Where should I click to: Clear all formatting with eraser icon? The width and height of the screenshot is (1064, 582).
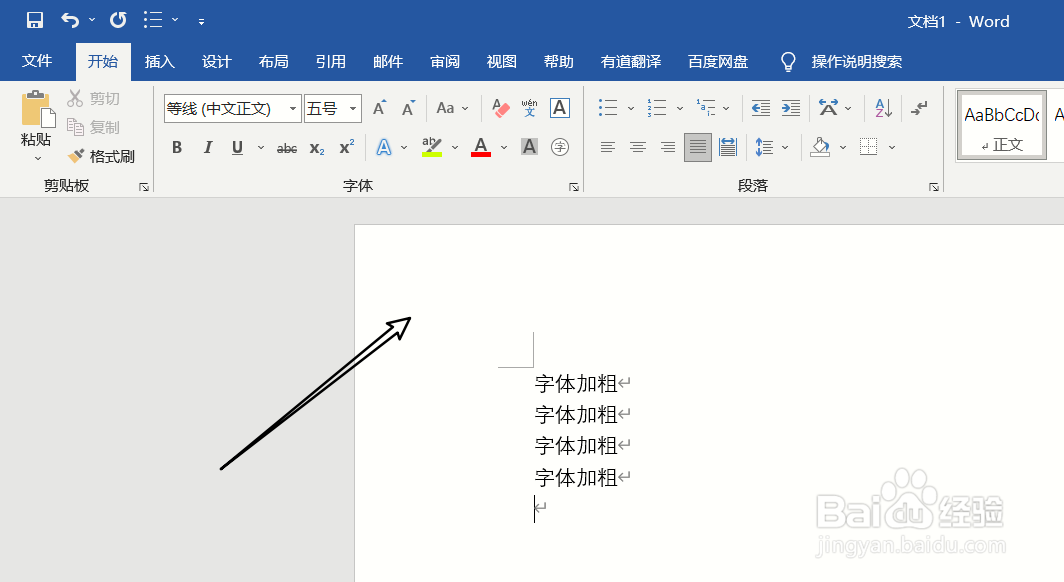(x=500, y=108)
